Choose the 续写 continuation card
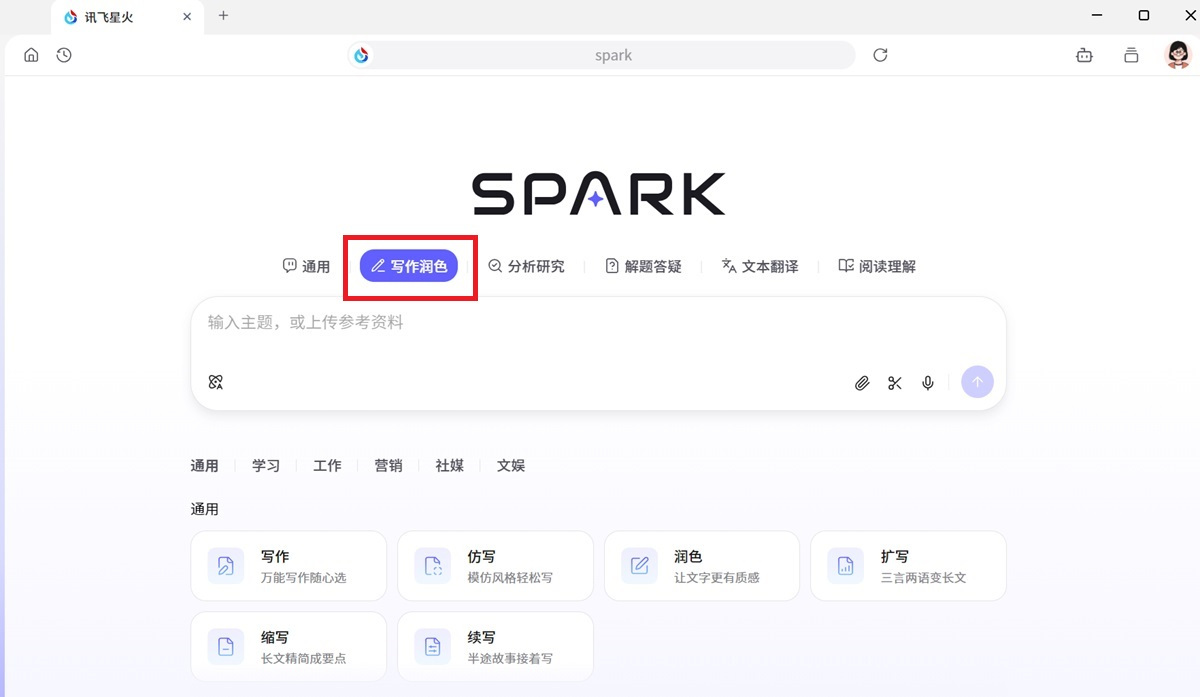The height and width of the screenshot is (697, 1200). coord(494,646)
